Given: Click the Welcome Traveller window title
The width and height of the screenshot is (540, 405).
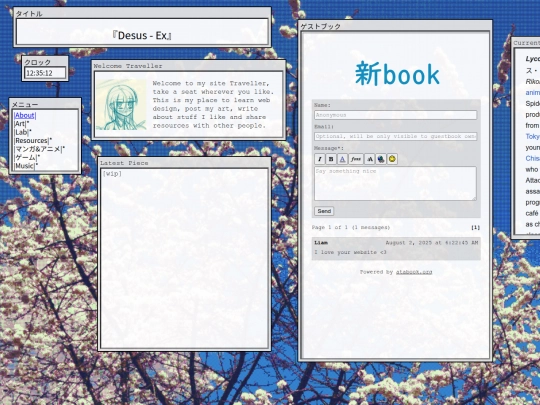Looking at the screenshot, I should pyautogui.click(x=128, y=66).
